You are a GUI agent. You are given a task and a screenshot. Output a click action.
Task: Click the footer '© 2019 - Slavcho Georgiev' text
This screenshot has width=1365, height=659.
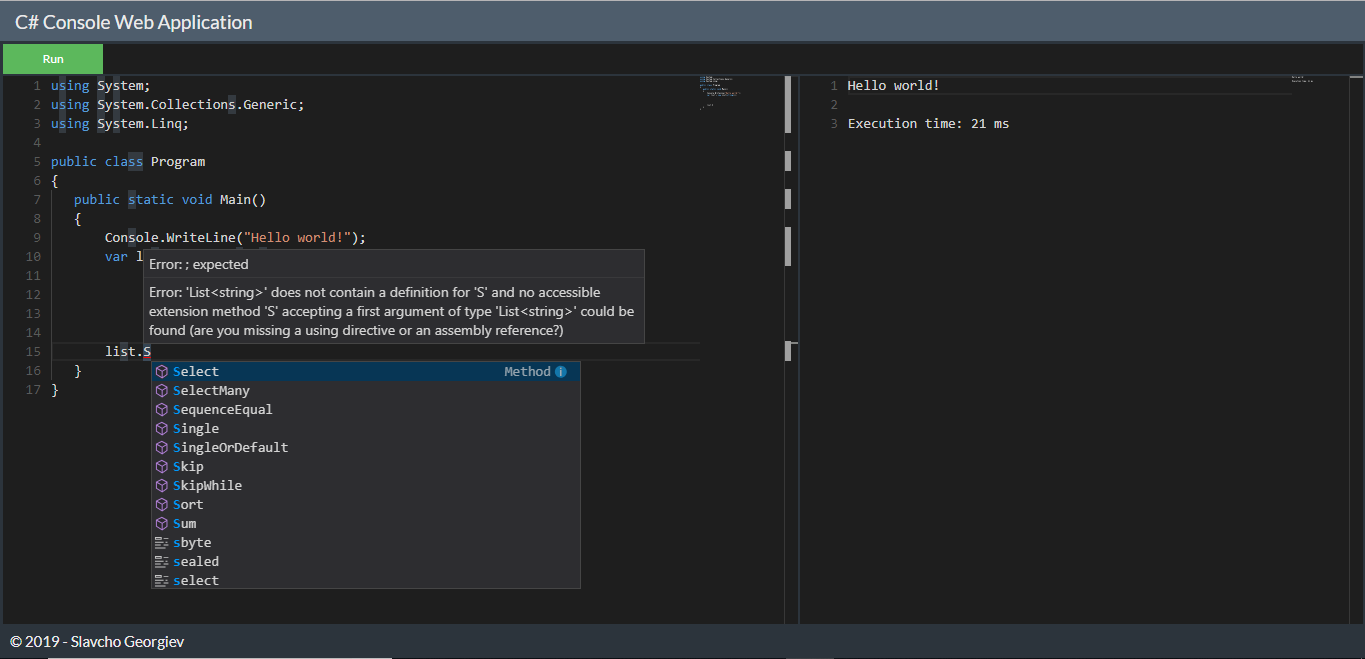97,642
